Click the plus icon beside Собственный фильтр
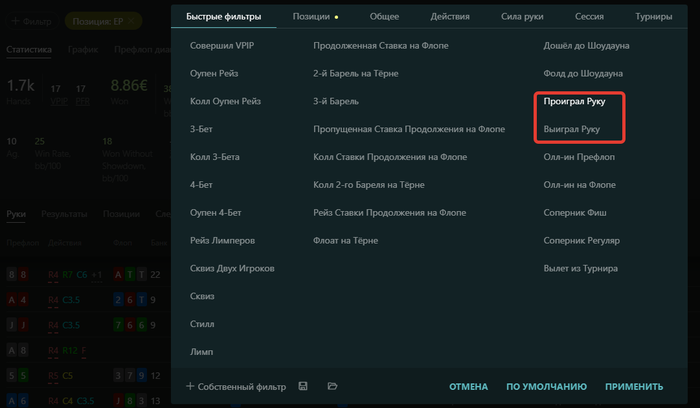 click(190, 386)
